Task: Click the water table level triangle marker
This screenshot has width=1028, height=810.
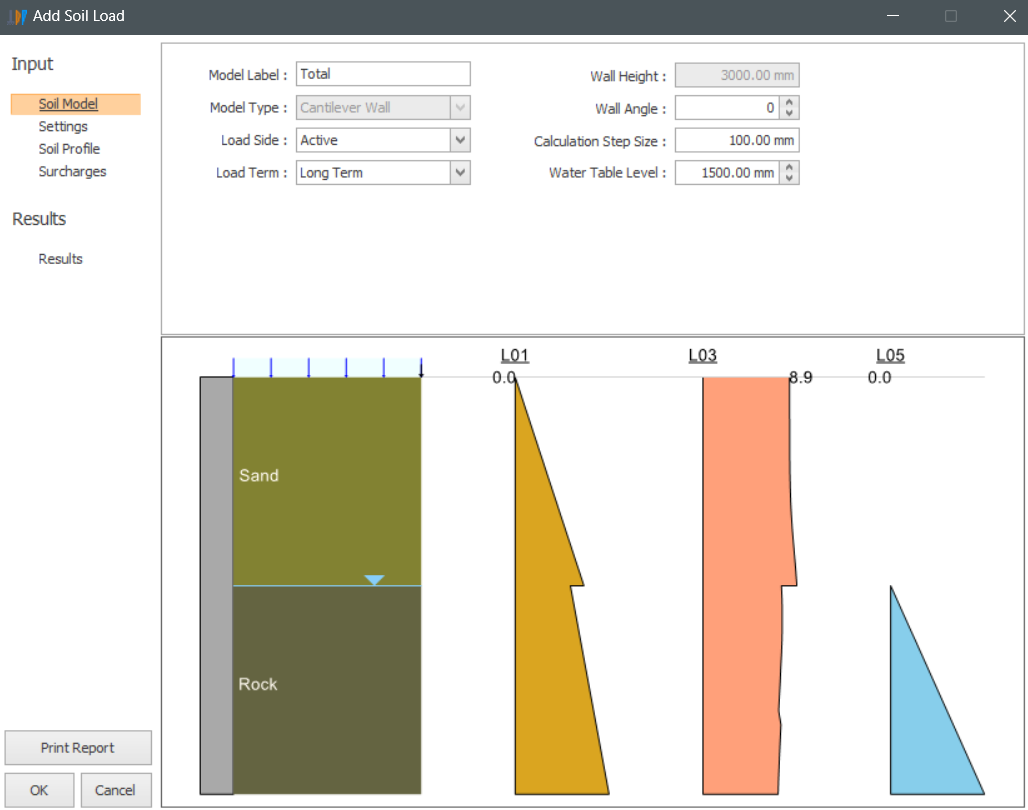Action: 374,580
